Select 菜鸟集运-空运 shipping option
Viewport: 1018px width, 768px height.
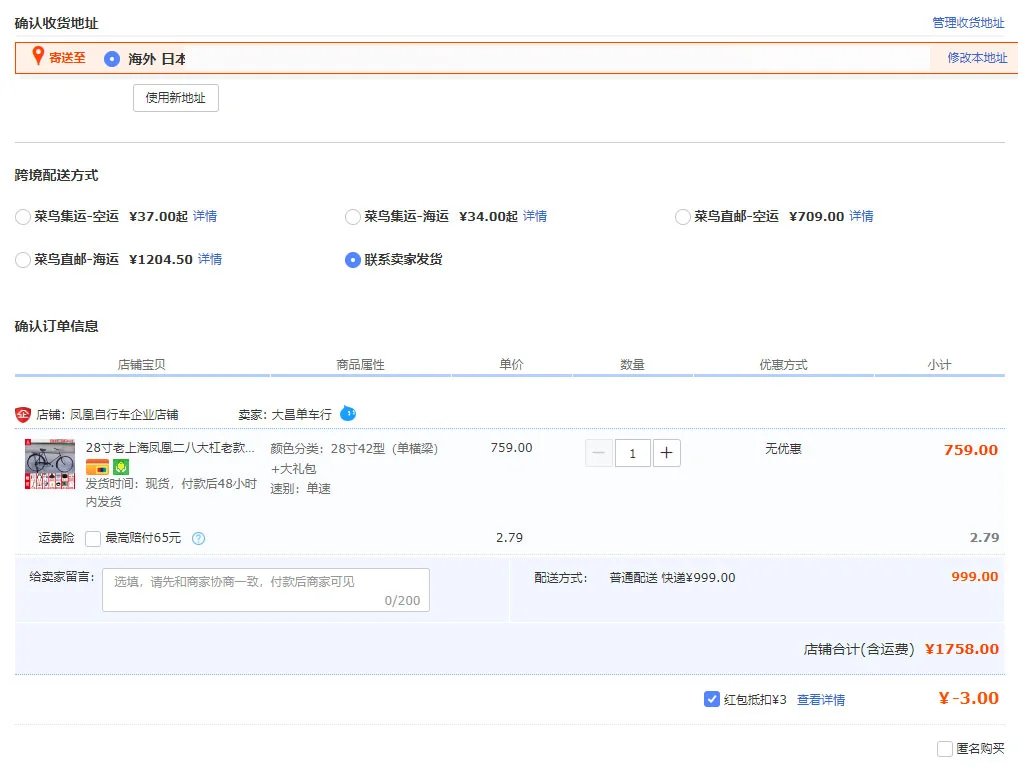click(x=23, y=216)
